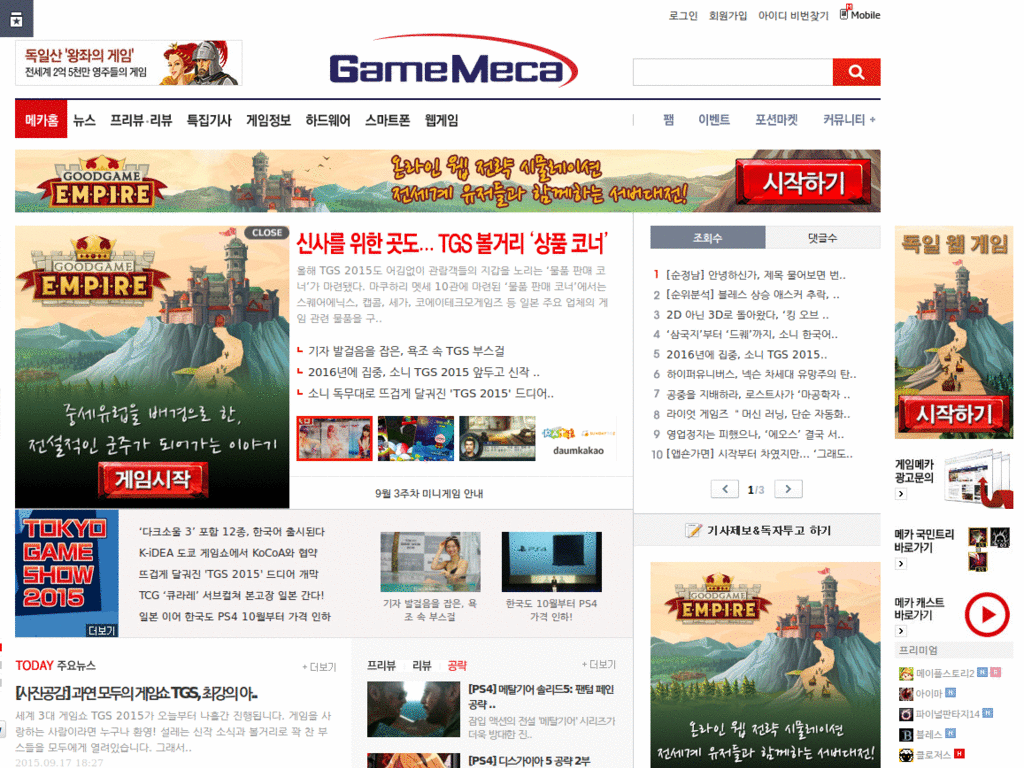Click 독일산 '왕좌의 게임' top-left banner
This screenshot has width=1024, height=768.
tap(129, 63)
